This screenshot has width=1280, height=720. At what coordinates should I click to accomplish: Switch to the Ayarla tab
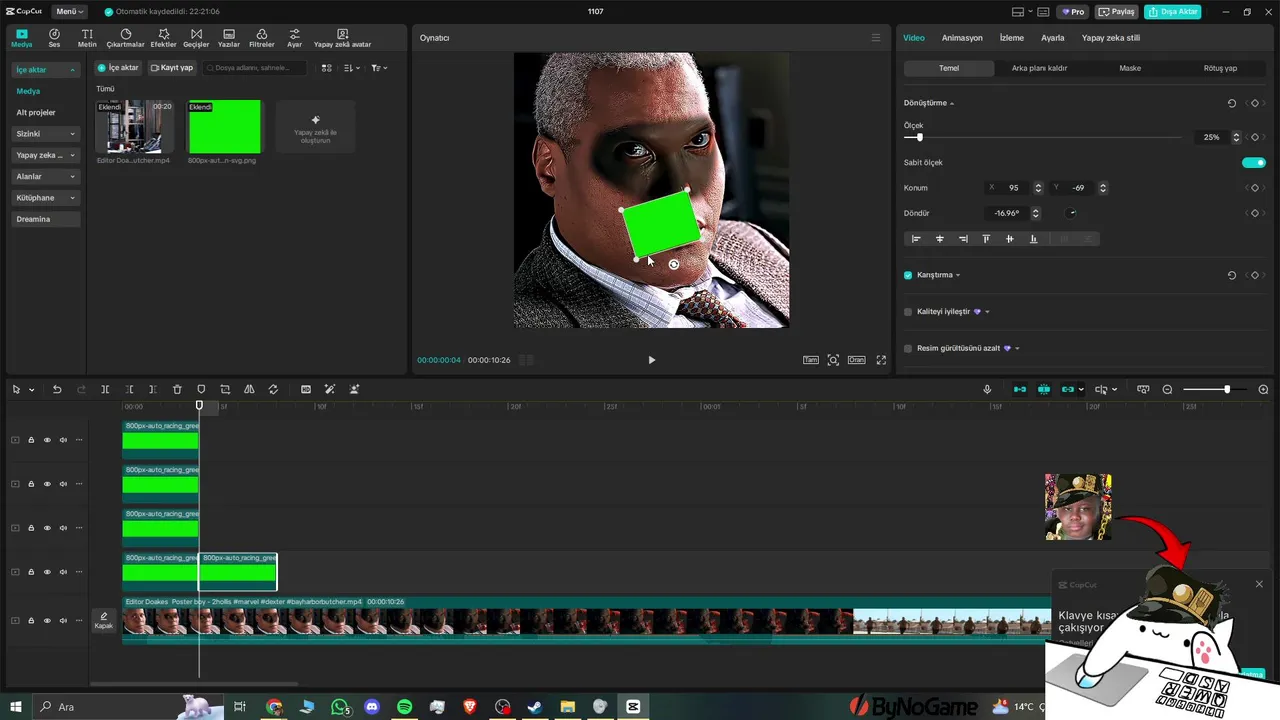click(1053, 38)
